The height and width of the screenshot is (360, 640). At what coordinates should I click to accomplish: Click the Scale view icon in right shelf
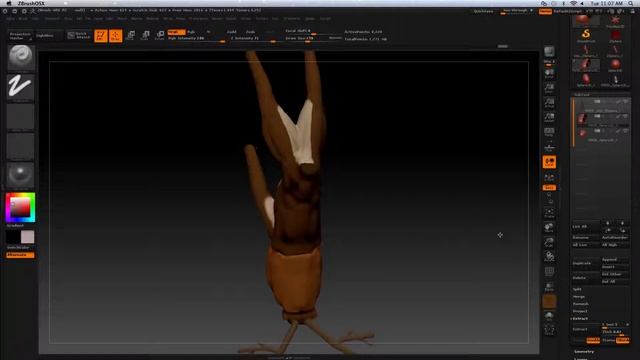(549, 242)
